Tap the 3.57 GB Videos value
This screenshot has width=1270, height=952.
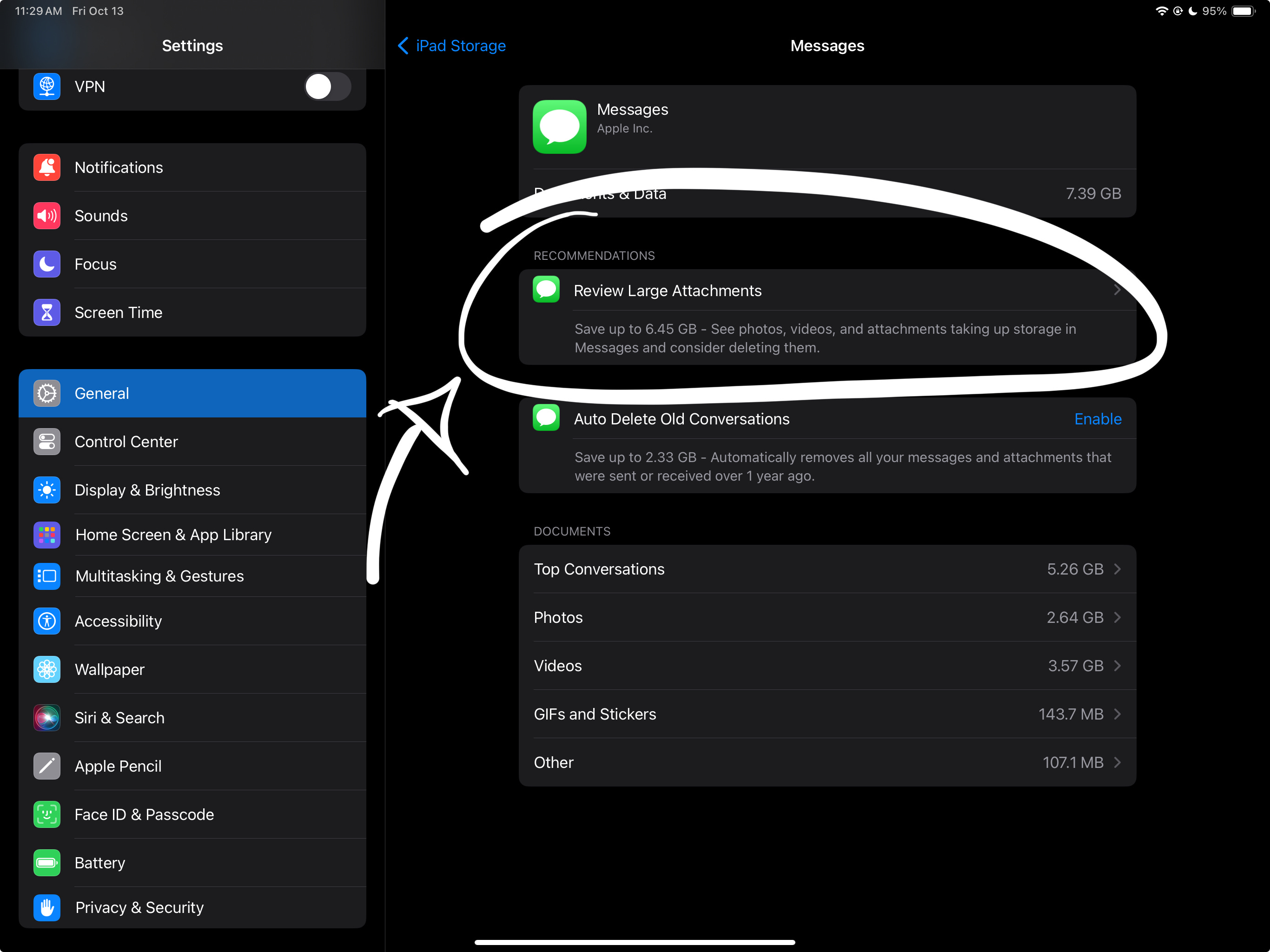1075,666
